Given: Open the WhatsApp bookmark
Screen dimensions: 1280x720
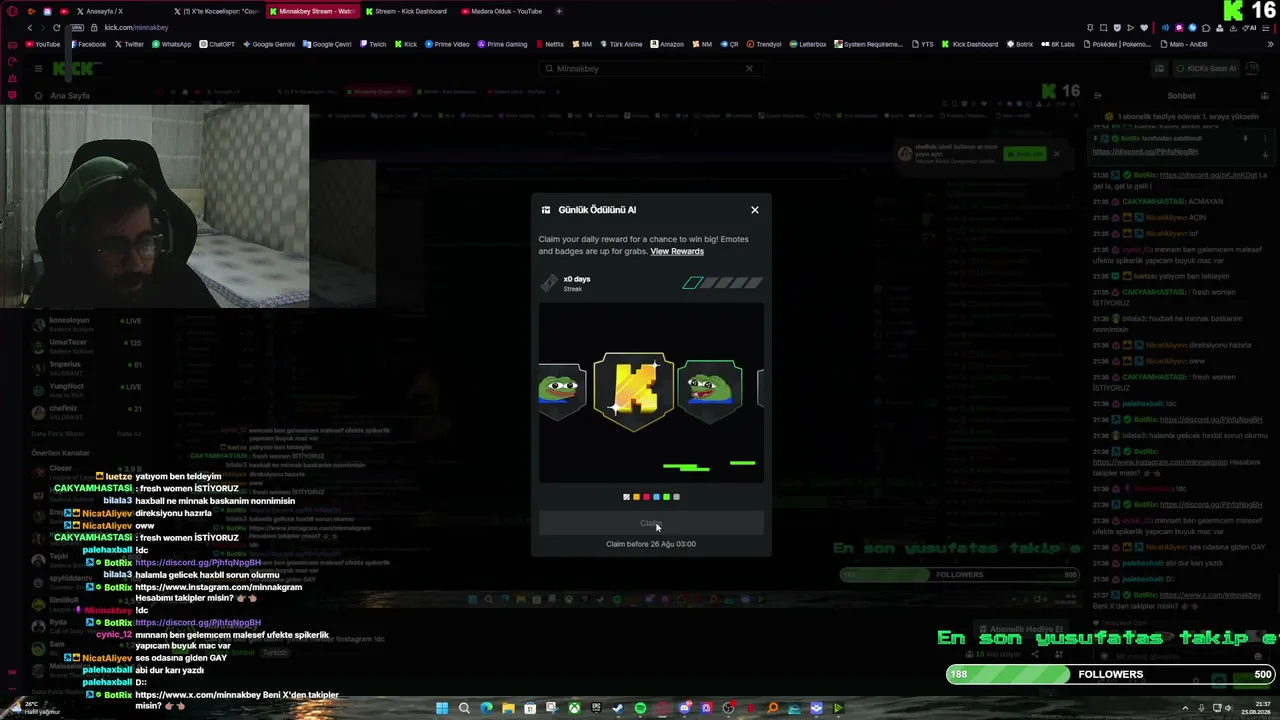Looking at the screenshot, I should (171, 44).
